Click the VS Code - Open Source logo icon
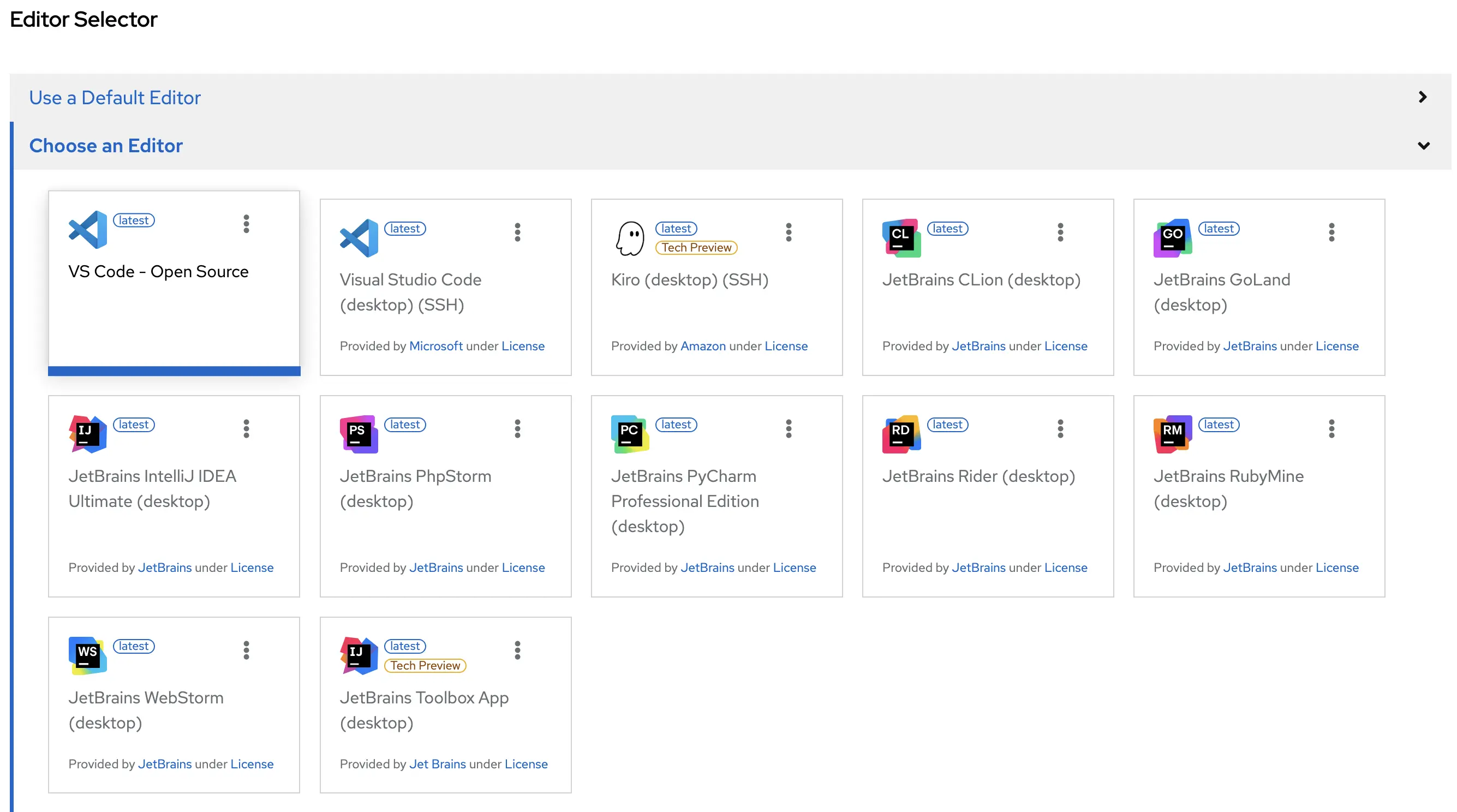1457x812 pixels. tap(88, 230)
